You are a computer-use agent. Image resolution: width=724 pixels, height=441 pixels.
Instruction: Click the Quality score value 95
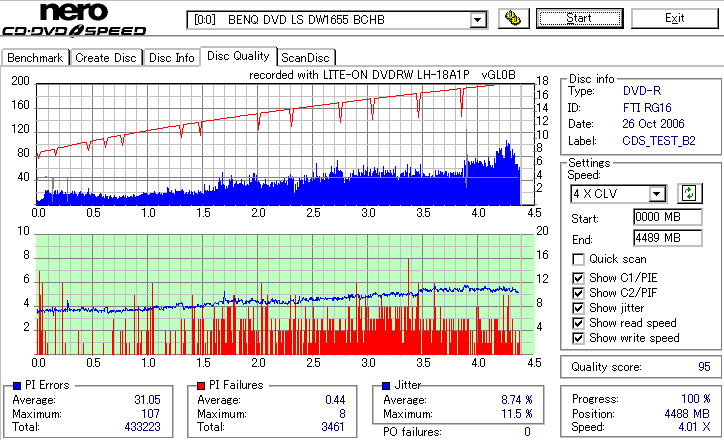[704, 367]
